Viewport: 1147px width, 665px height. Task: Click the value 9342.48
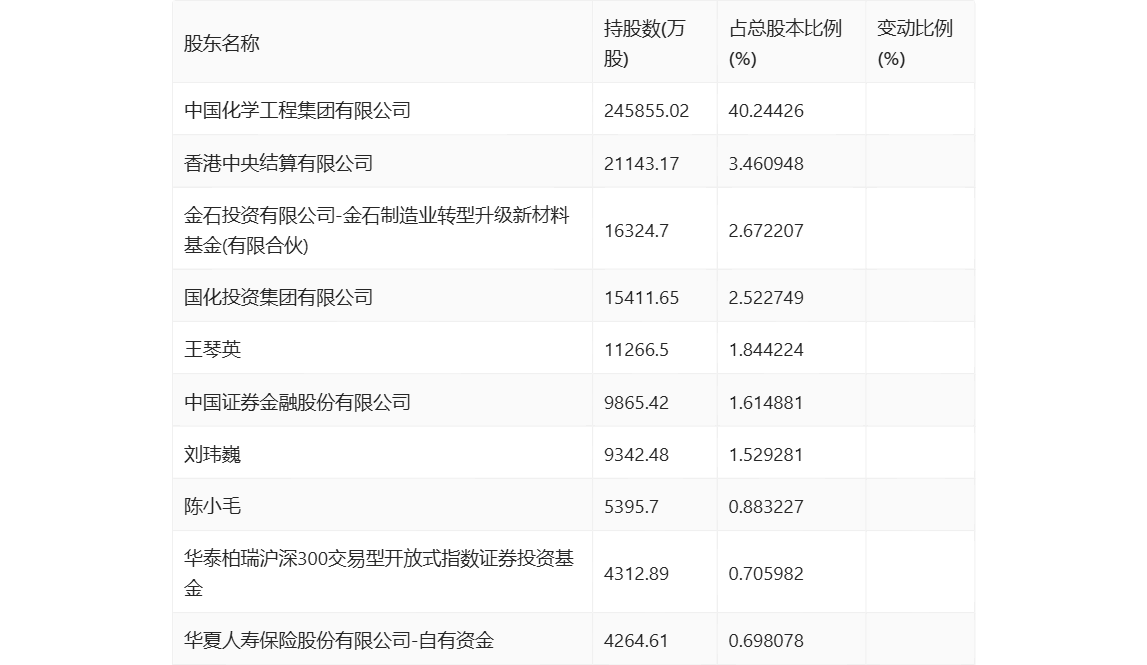click(x=636, y=454)
